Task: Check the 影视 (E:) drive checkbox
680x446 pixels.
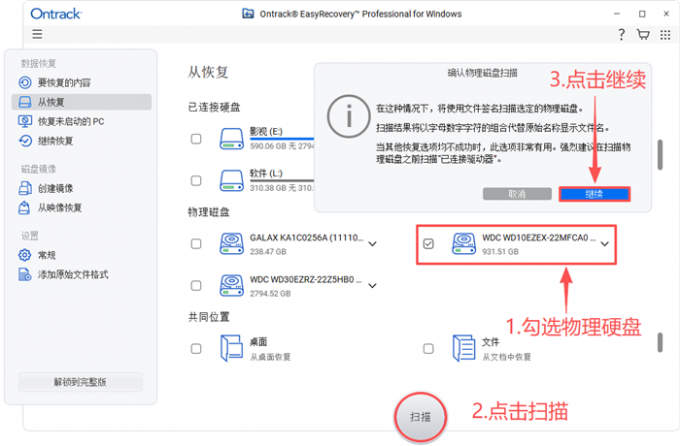Action: tap(196, 139)
